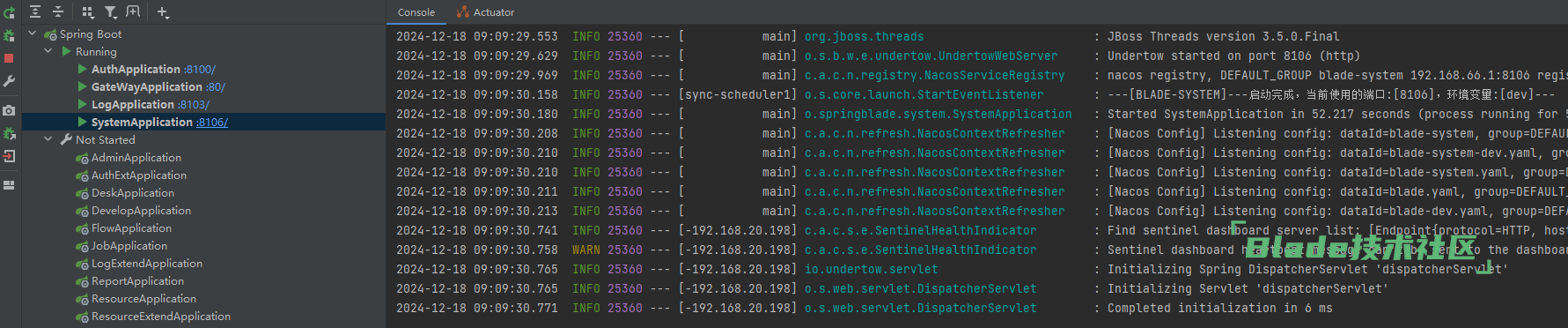Screen dimensions: 1568x328
Task: Stop the running application with red square
Action: (x=9, y=58)
